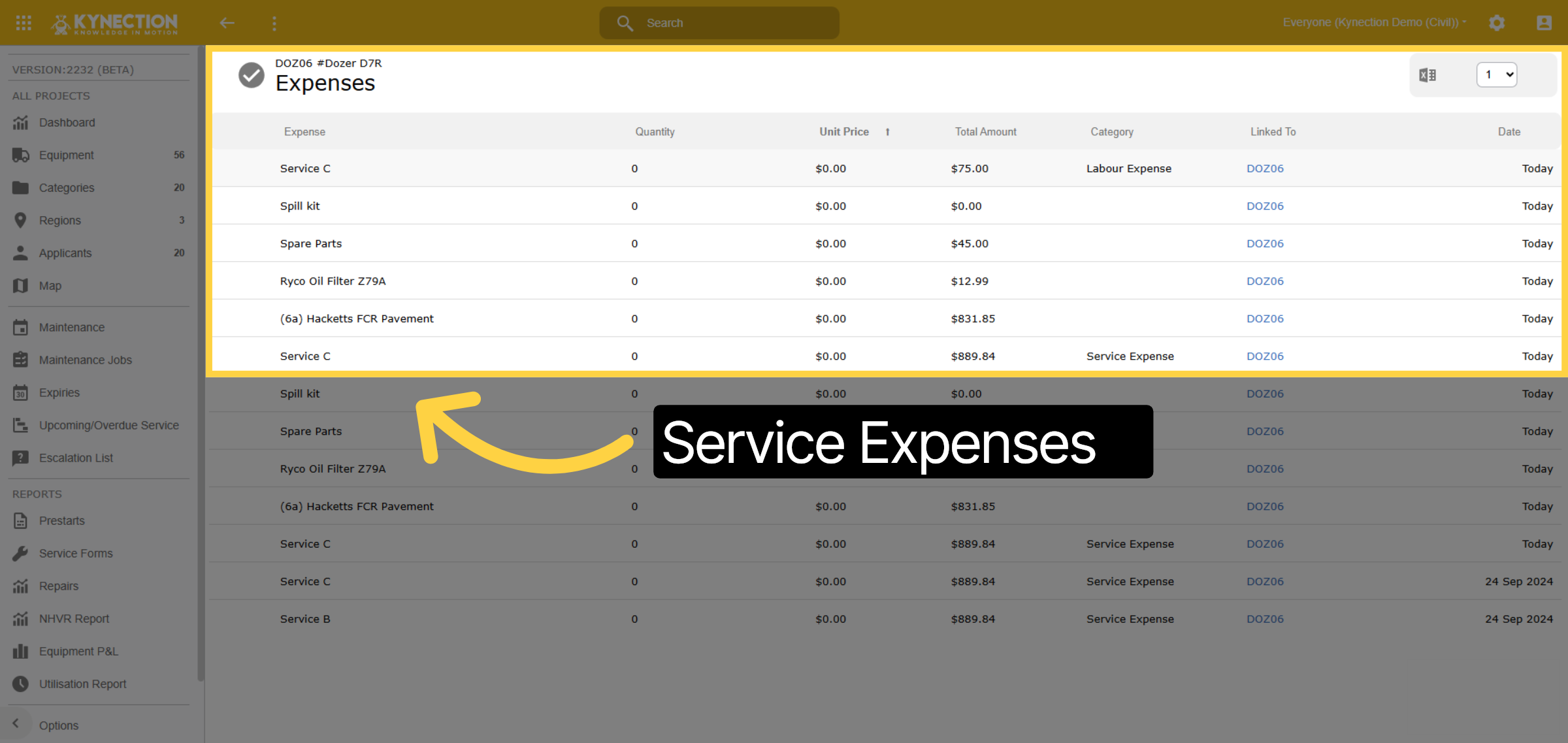The image size is (1568, 743).
Task: Click the Regions pin icon
Action: [21, 221]
